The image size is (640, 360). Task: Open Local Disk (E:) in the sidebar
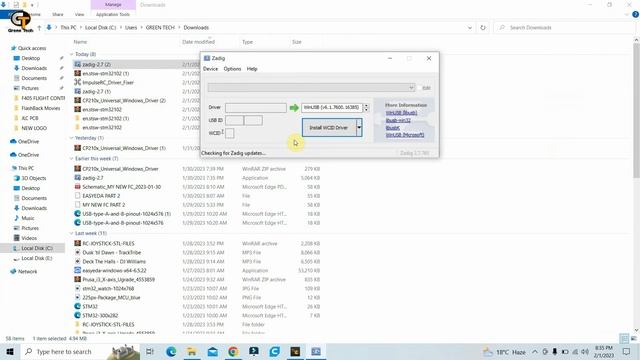36,258
